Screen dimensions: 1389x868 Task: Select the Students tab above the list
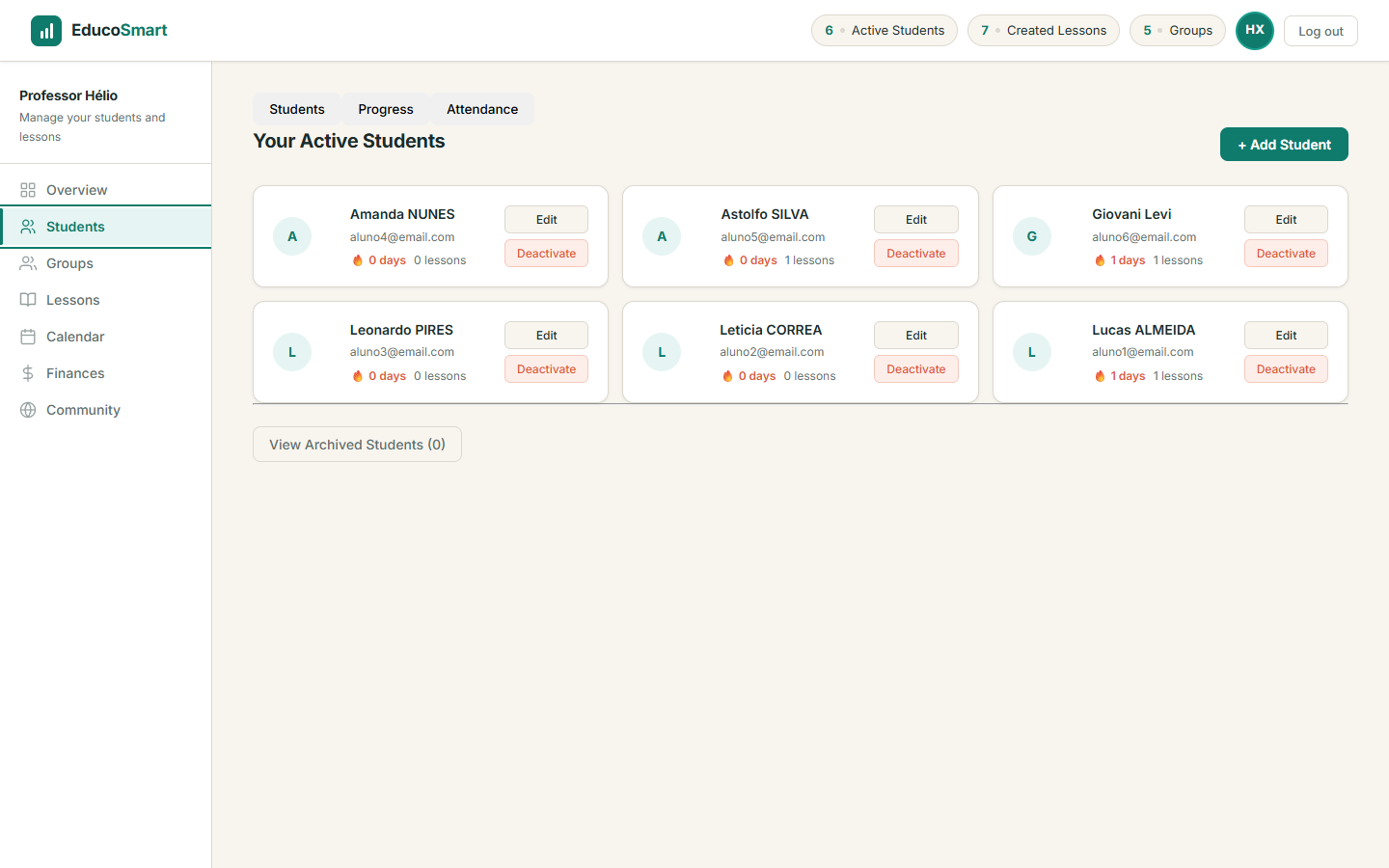click(x=296, y=109)
